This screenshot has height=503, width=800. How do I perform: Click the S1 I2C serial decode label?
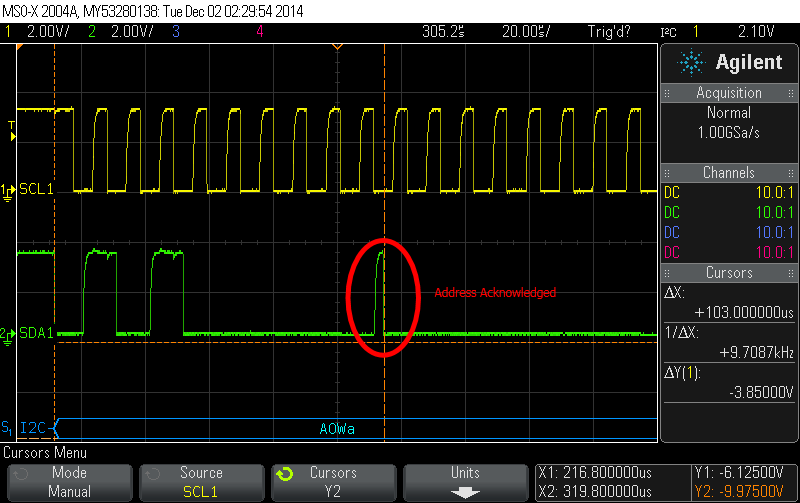(x=24, y=428)
